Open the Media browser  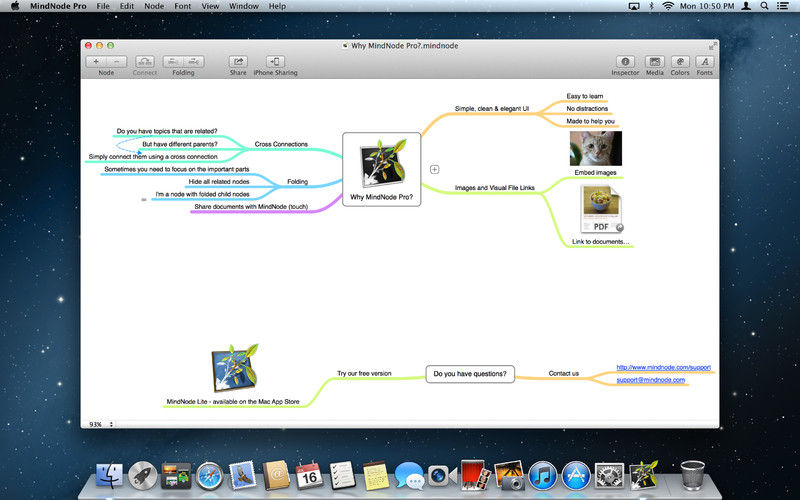coord(654,62)
